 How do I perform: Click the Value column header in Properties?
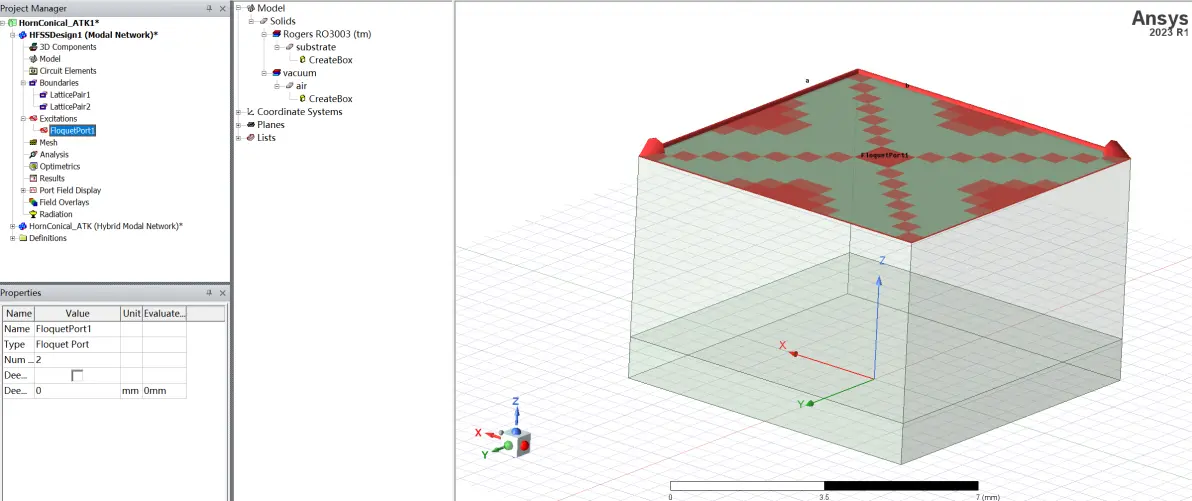(77, 313)
